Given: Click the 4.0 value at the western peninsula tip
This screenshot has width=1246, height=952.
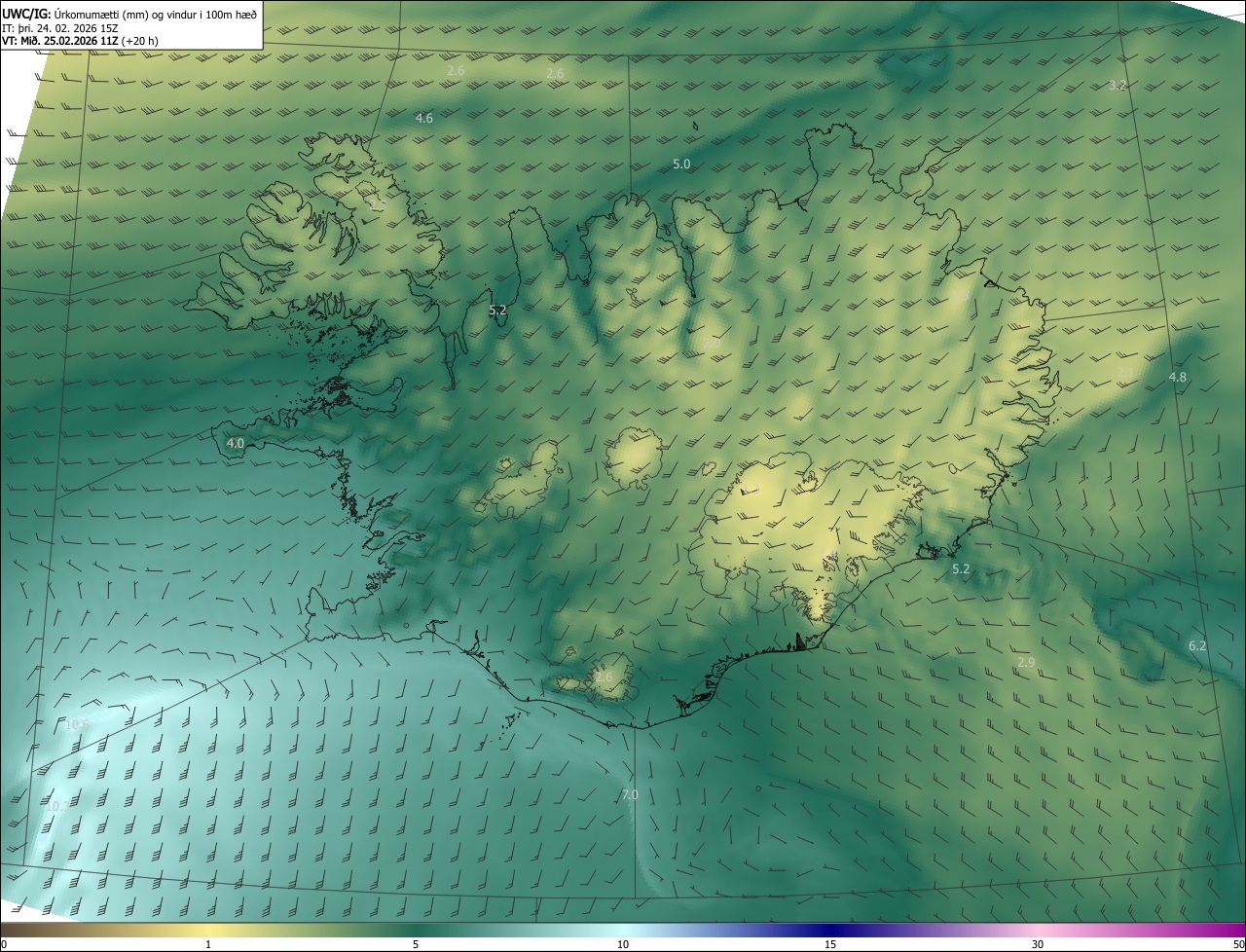Looking at the screenshot, I should point(235,444).
